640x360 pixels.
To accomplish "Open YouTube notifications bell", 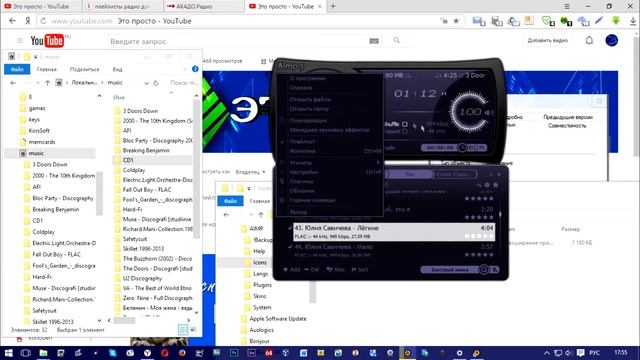I will click(x=589, y=40).
